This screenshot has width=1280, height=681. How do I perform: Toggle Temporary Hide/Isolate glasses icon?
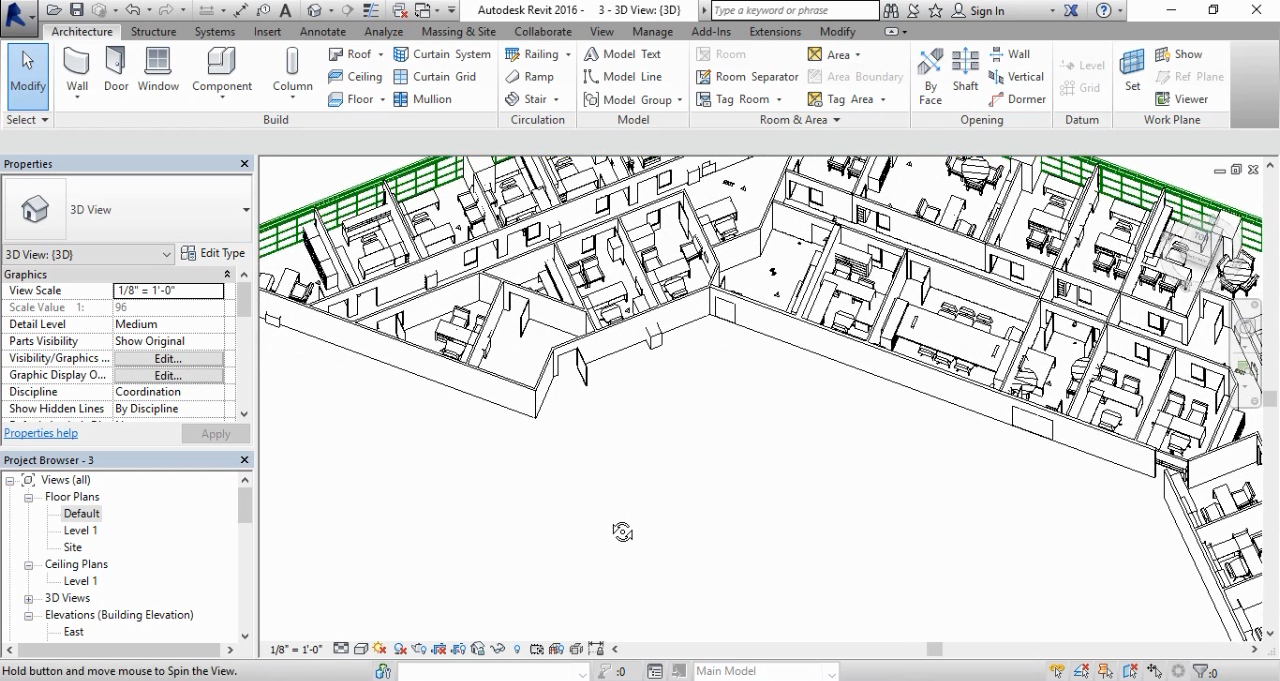(x=497, y=649)
